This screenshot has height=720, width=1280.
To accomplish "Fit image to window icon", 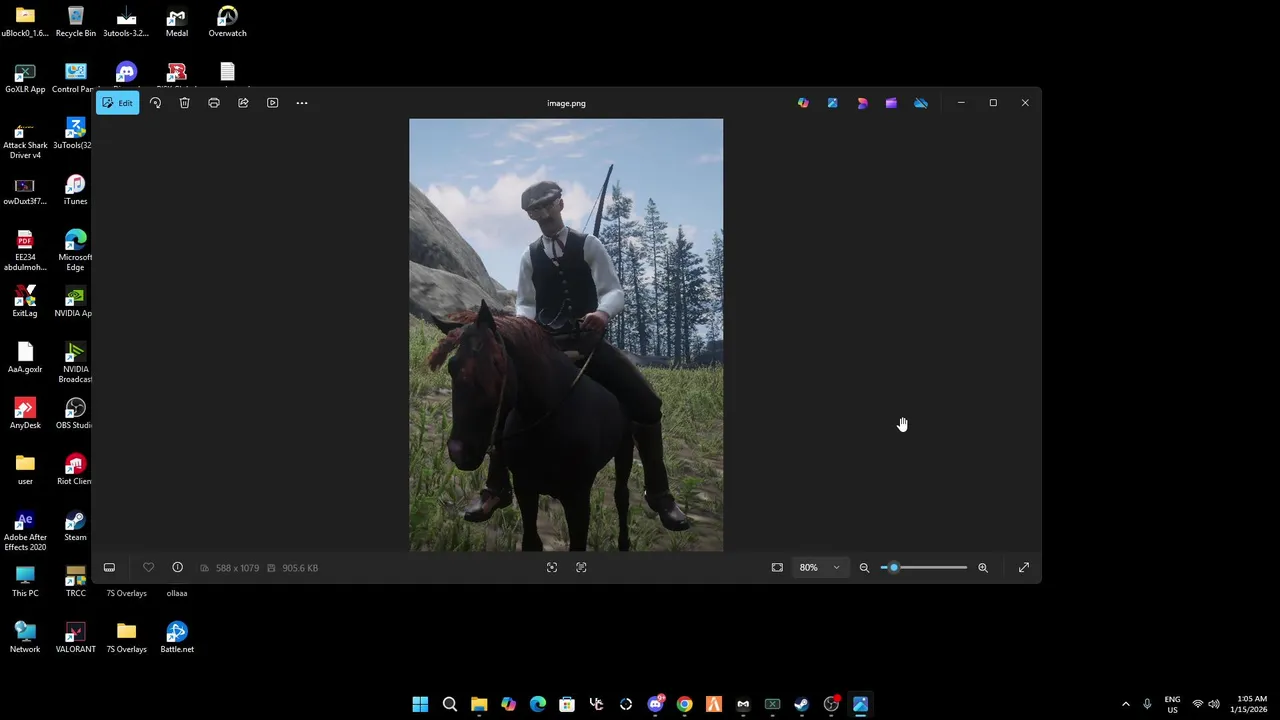I will coord(777,568).
